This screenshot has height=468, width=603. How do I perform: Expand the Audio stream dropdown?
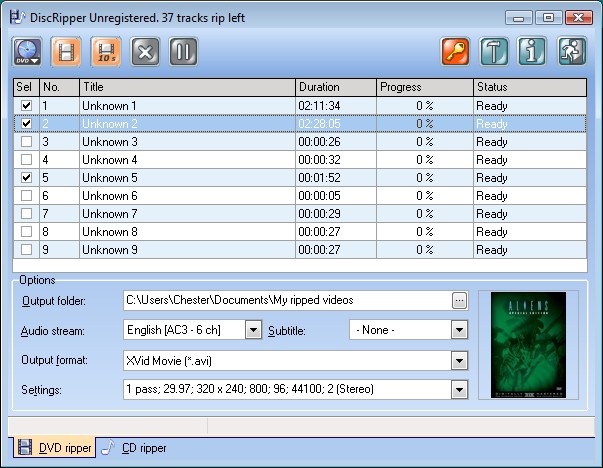pos(252,330)
